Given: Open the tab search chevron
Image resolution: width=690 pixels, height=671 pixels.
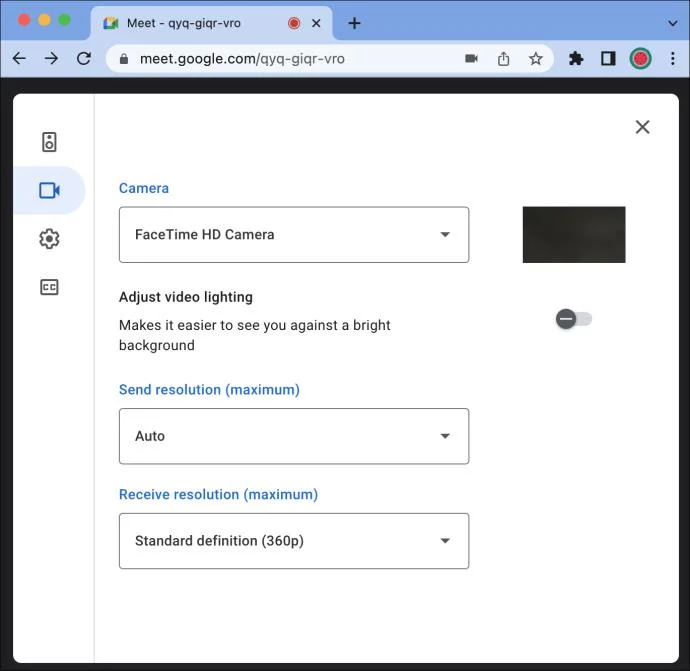Looking at the screenshot, I should (x=672, y=23).
